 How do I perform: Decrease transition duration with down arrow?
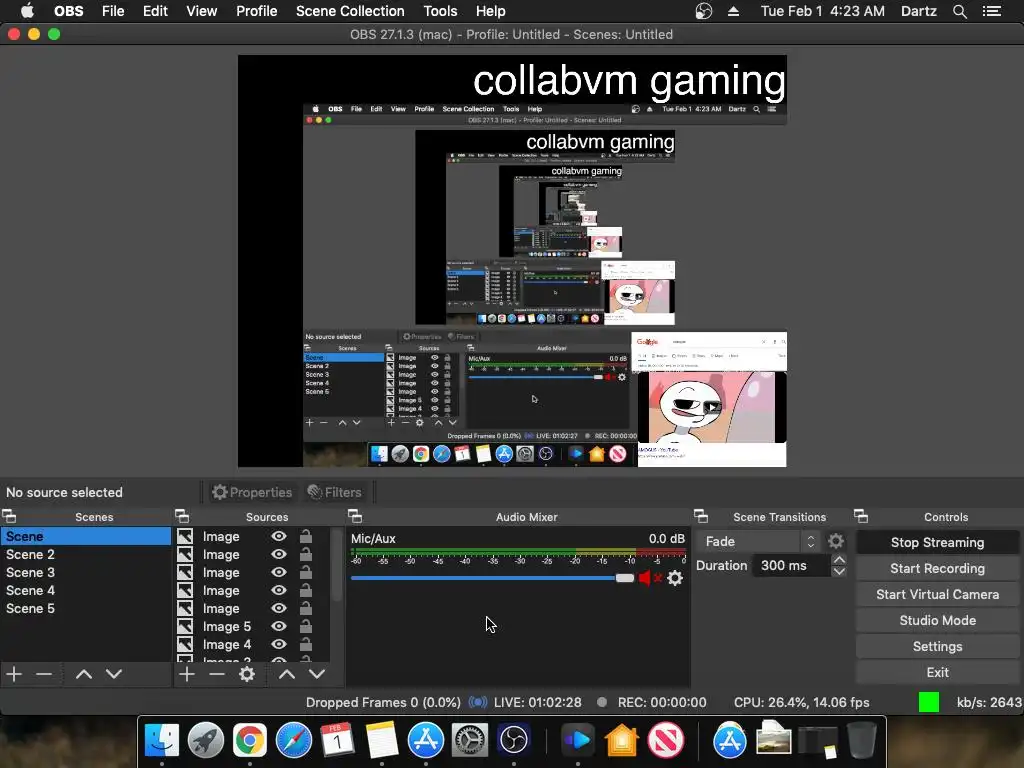click(x=840, y=571)
